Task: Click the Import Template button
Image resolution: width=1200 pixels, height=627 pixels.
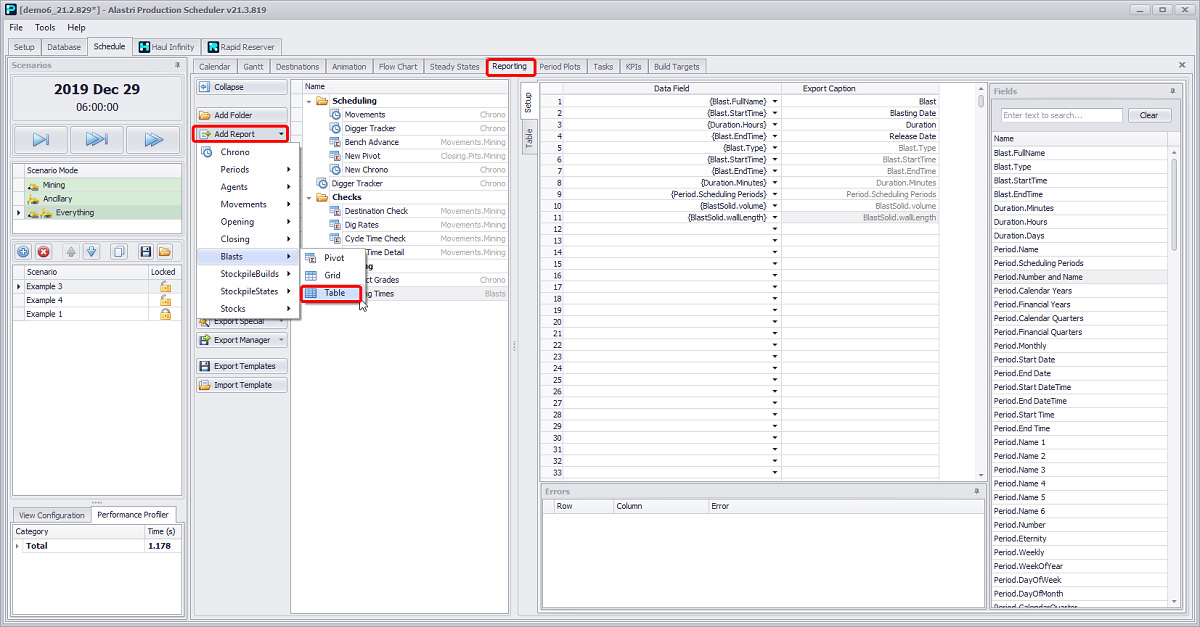Action: coord(241,384)
